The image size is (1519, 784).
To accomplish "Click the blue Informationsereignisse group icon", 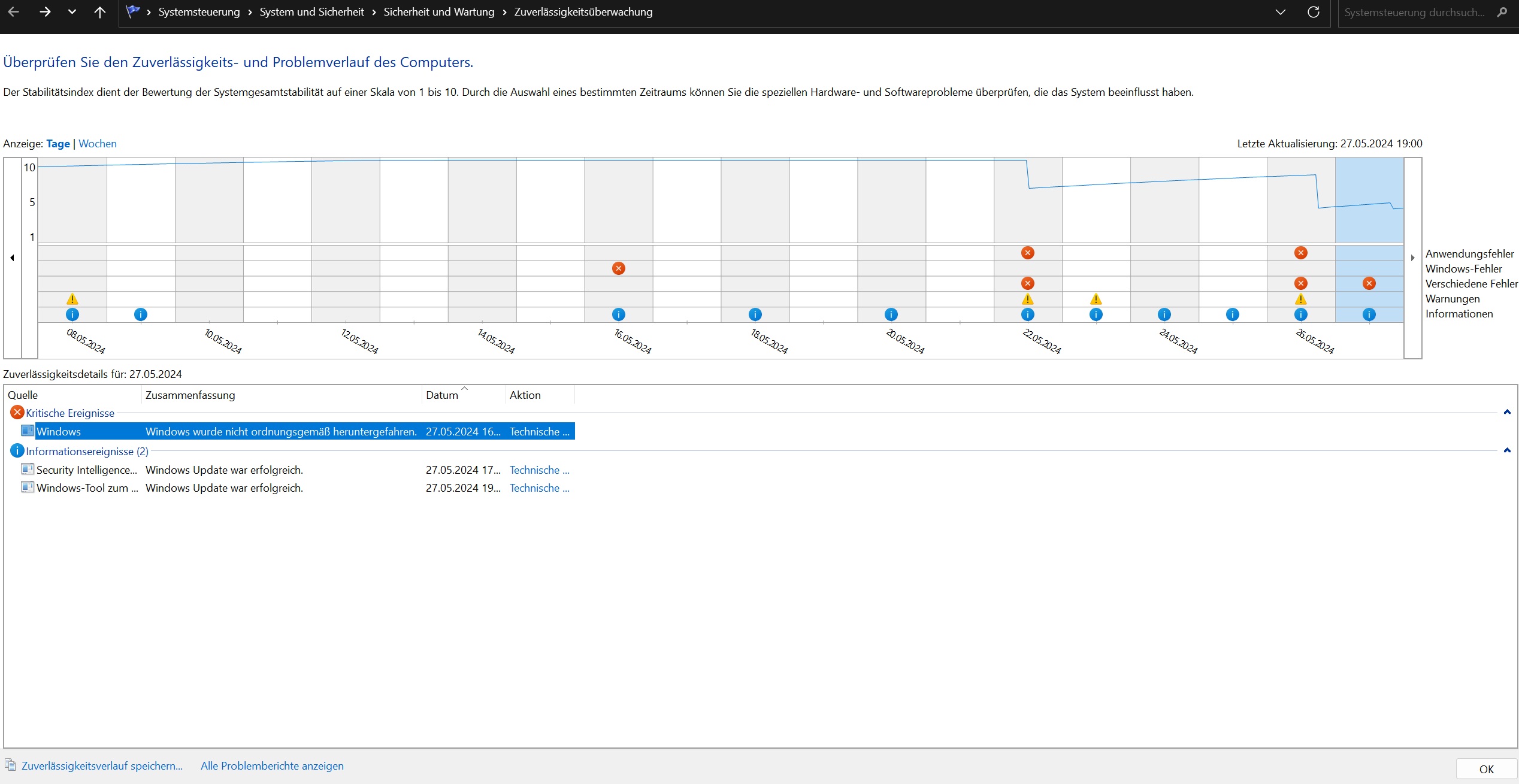I will click(x=17, y=451).
